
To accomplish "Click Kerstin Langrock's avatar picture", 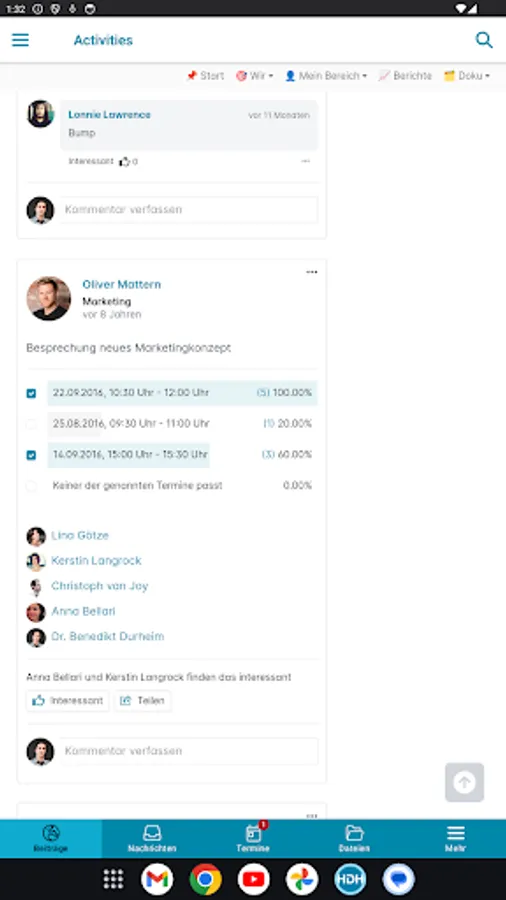I will (x=36, y=561).
